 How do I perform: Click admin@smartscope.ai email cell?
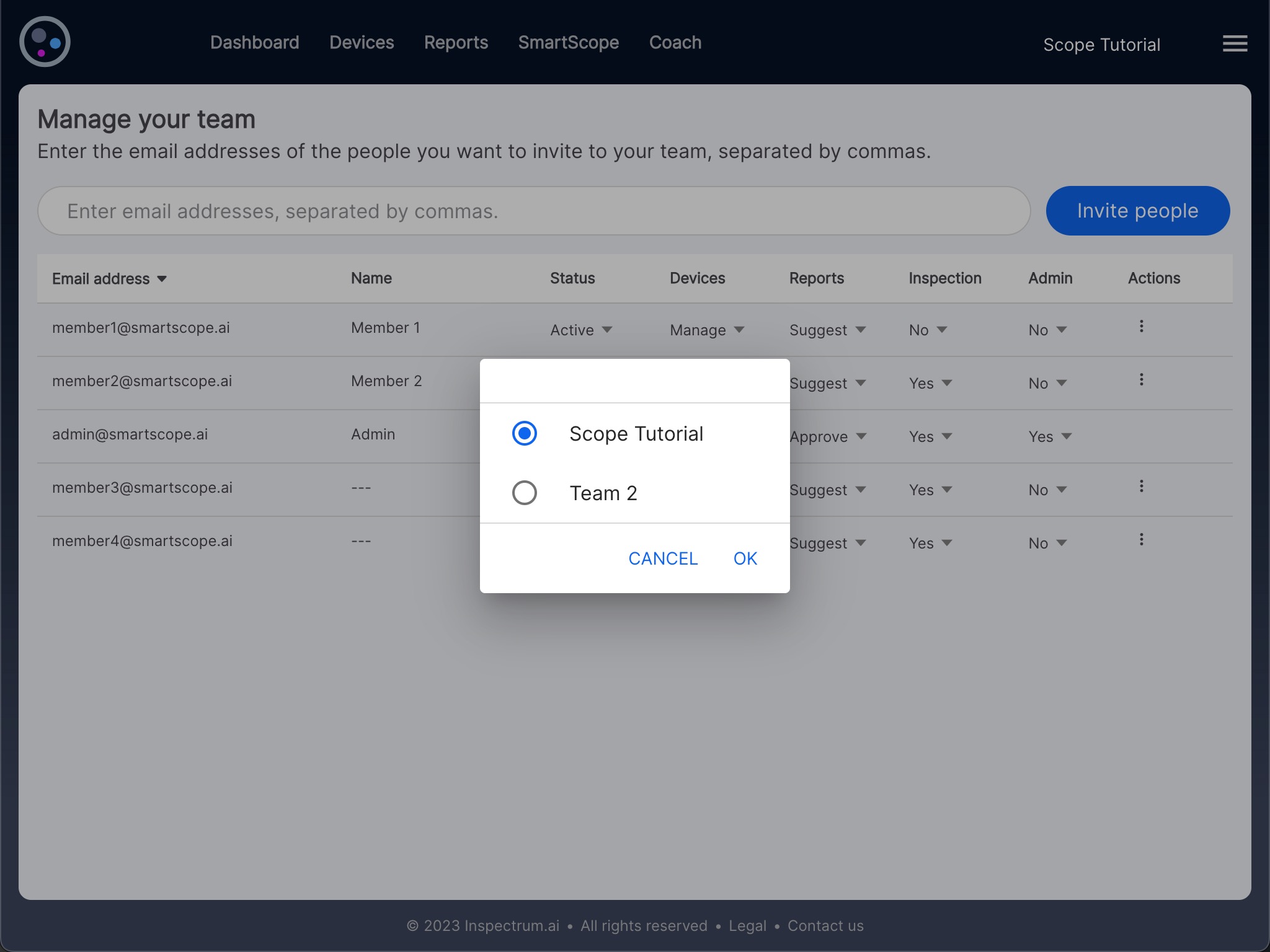[130, 434]
